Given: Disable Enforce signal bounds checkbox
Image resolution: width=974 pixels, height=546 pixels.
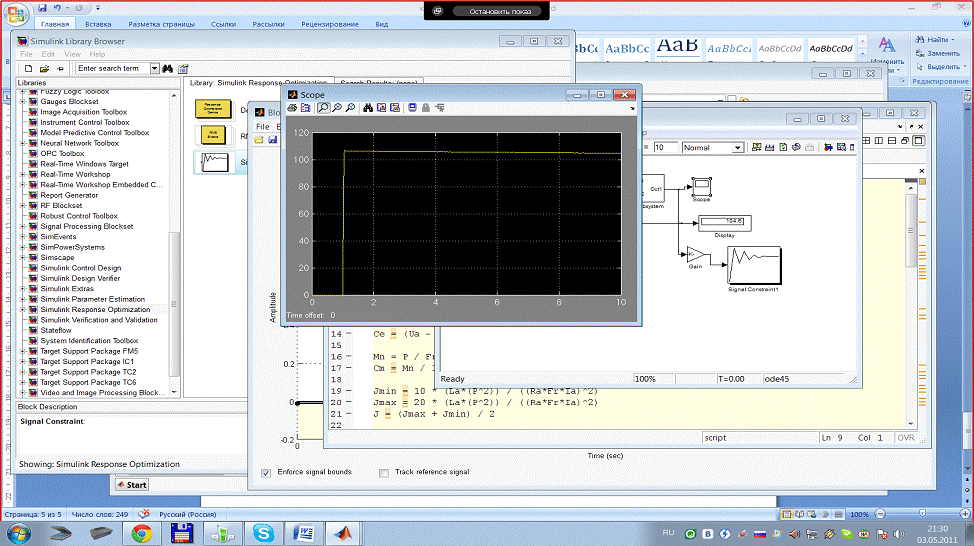Looking at the screenshot, I should point(266,472).
